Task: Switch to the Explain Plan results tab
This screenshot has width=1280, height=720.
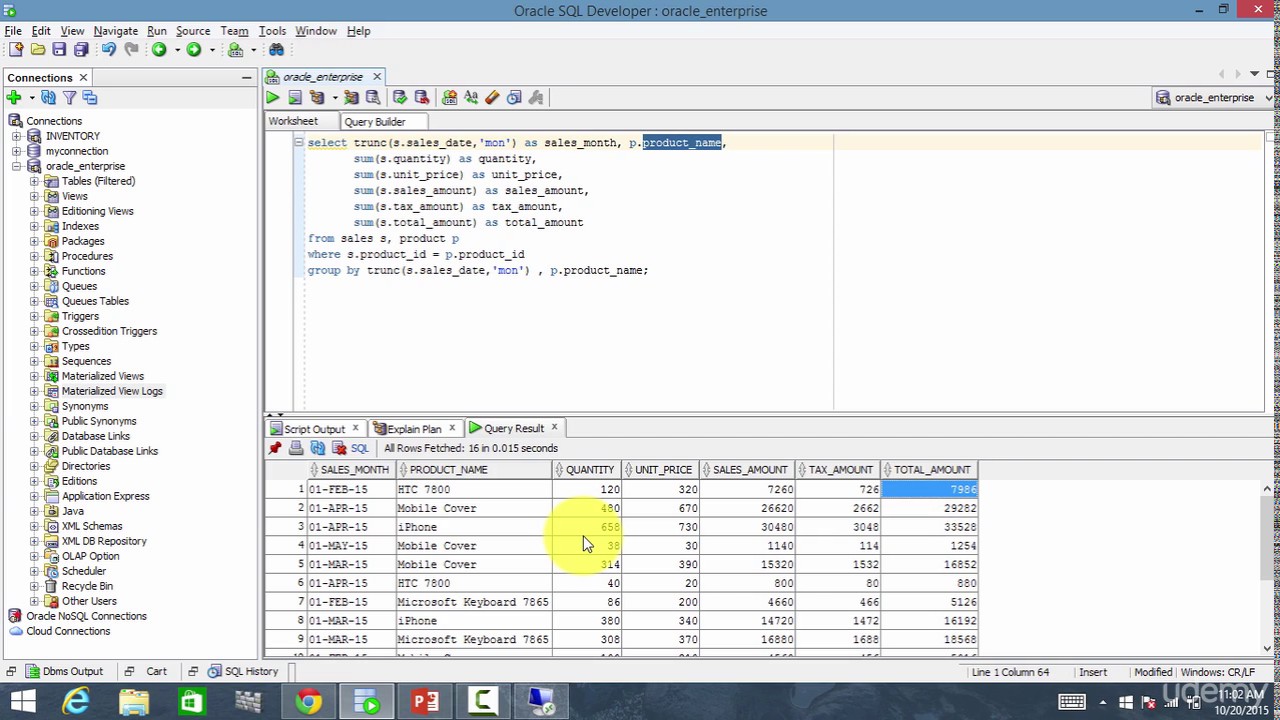Action: coord(414,428)
